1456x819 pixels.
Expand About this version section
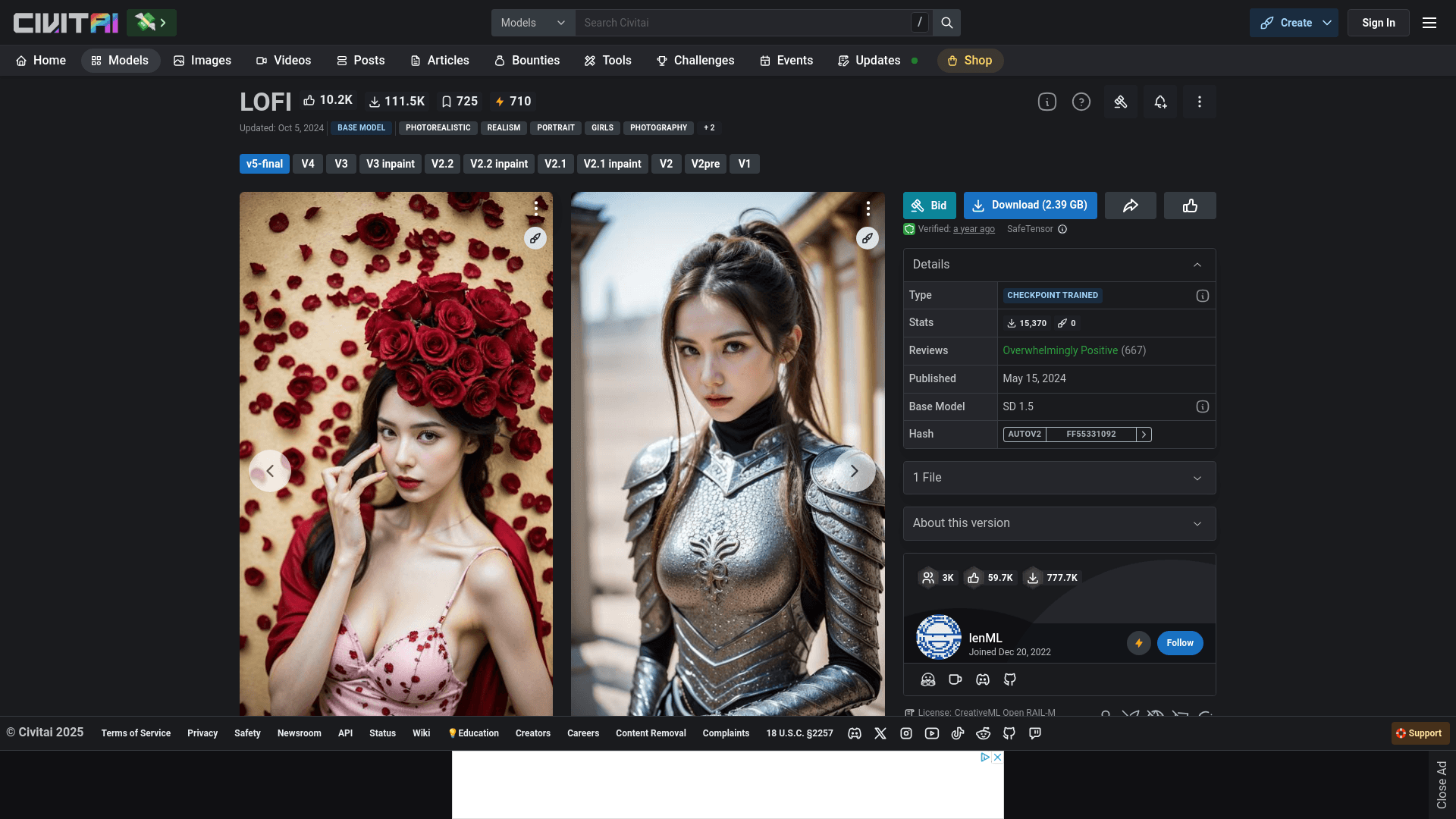coord(1059,523)
